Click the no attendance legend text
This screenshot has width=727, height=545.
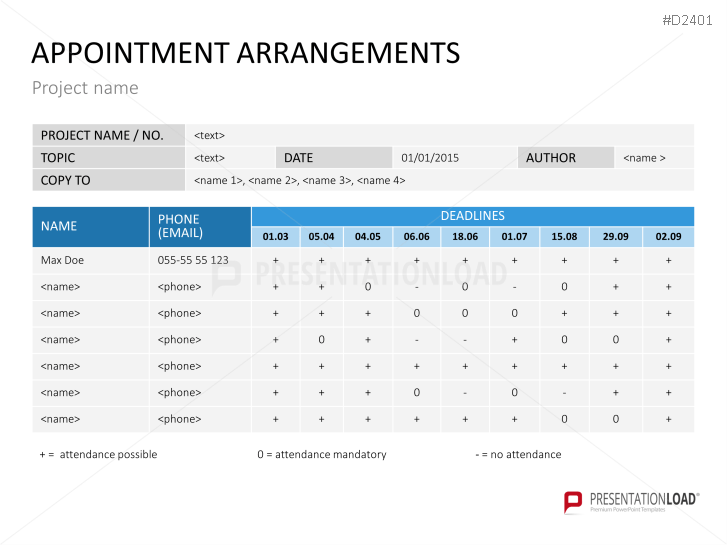pos(518,454)
